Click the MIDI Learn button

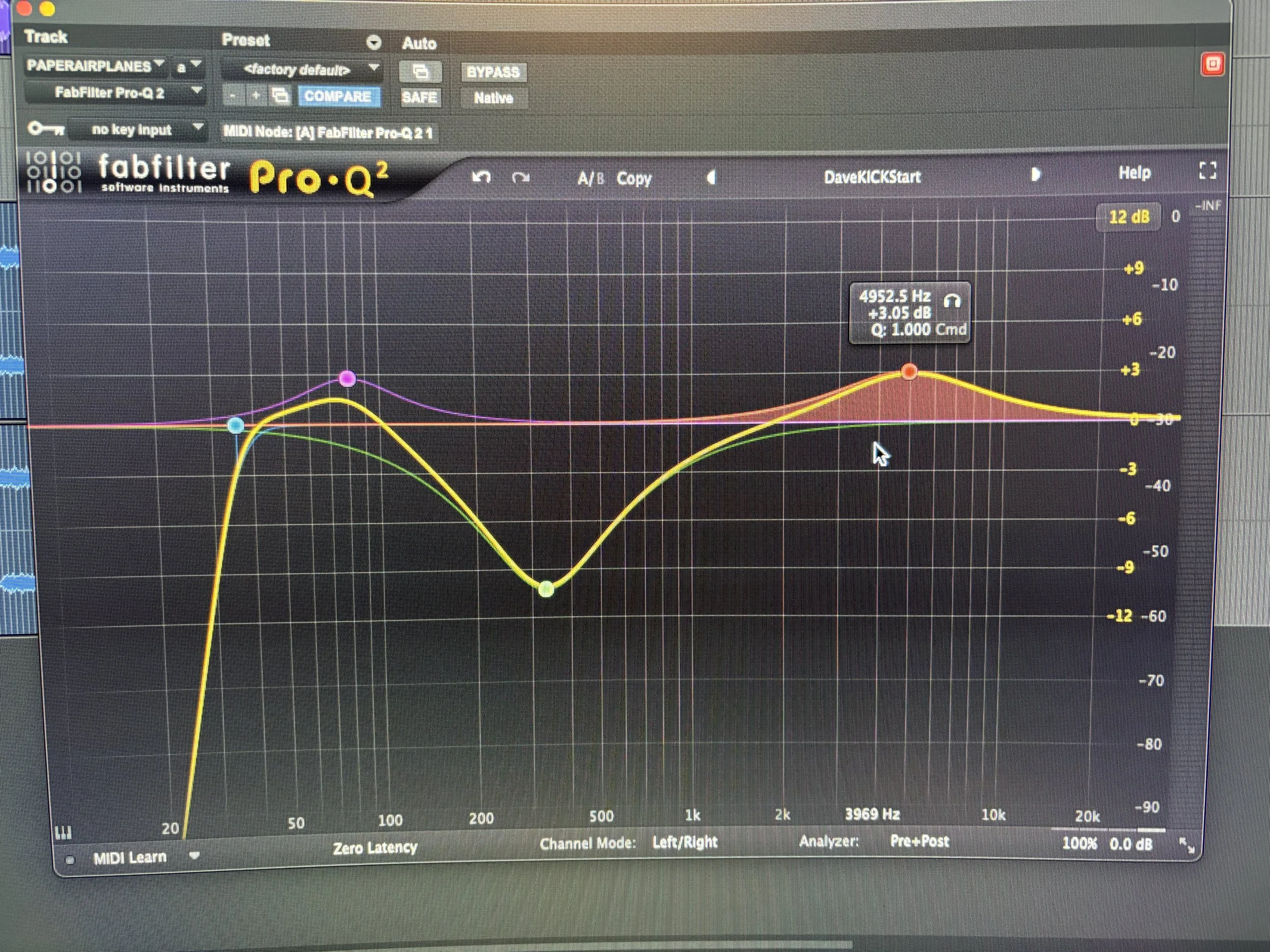click(x=130, y=858)
